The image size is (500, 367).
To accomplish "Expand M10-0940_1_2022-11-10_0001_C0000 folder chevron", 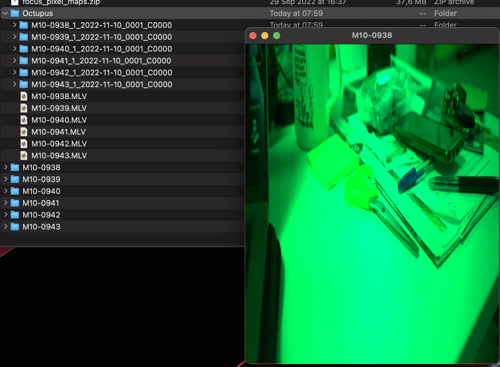I will coord(14,49).
